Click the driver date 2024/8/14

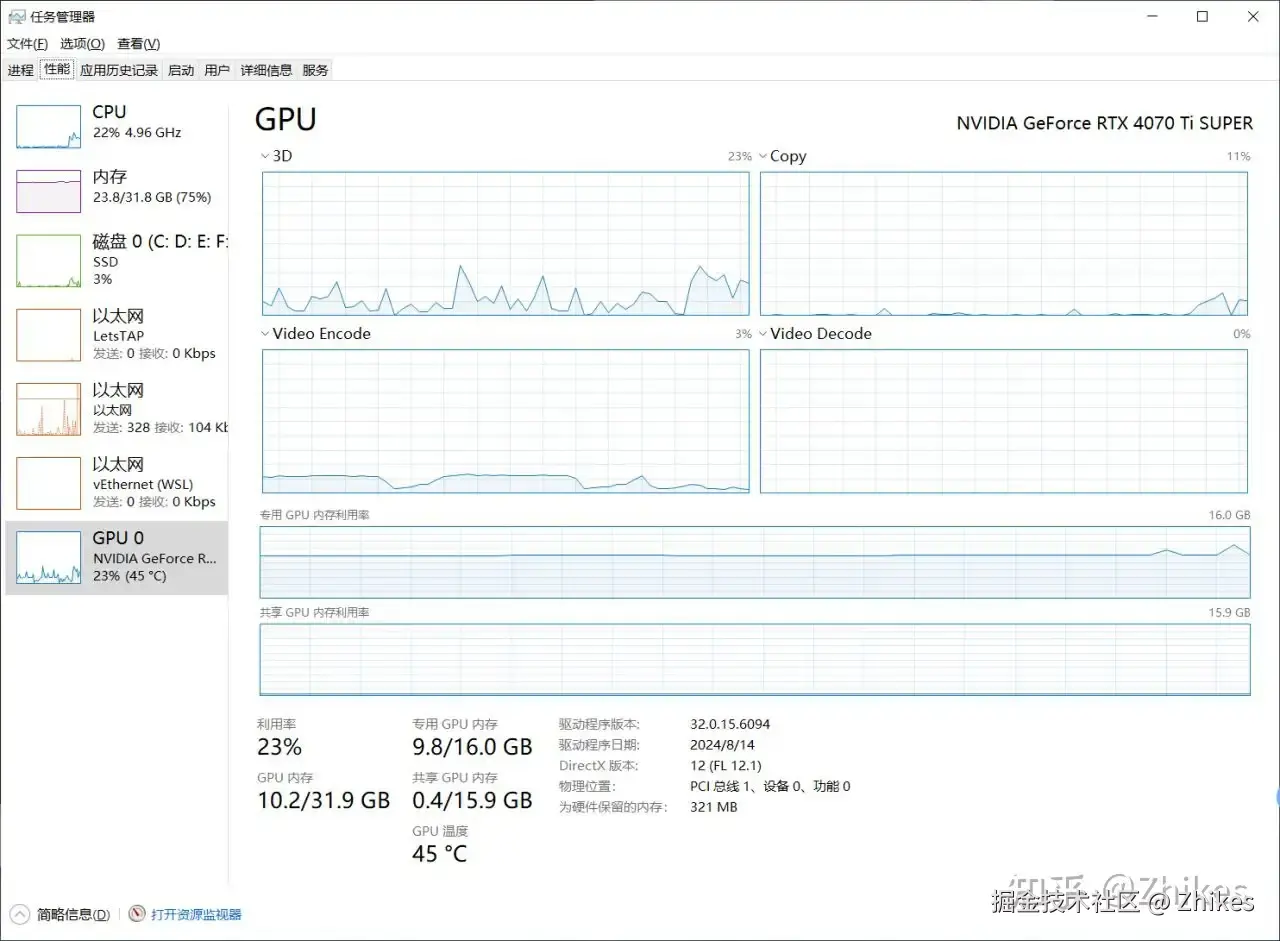(x=721, y=745)
